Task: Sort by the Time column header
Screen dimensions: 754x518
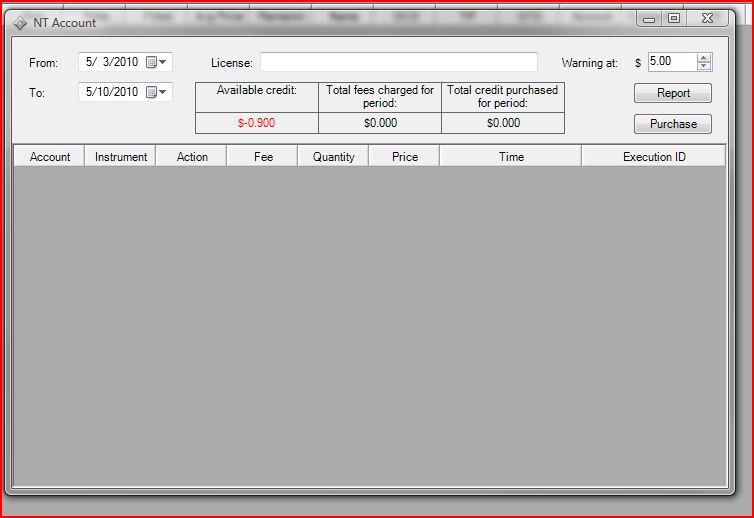Action: [x=511, y=157]
